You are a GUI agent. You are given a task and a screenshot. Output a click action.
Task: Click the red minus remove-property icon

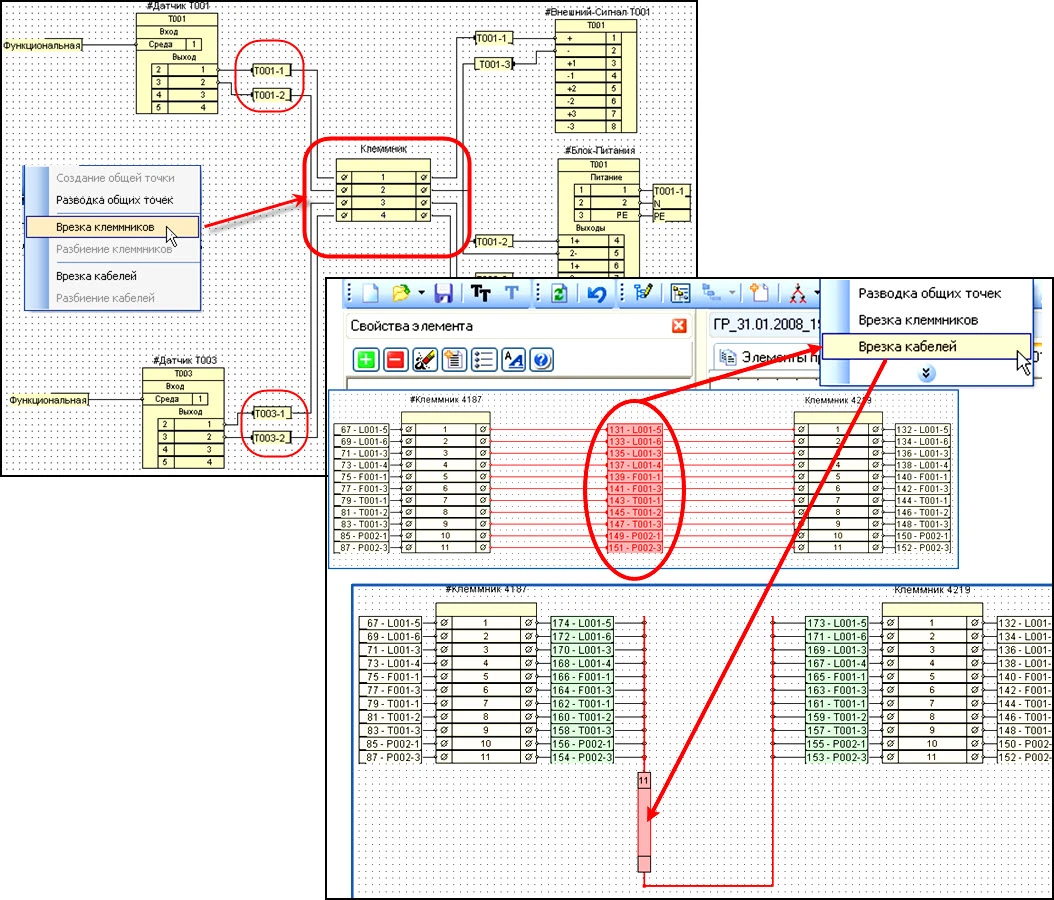point(394,360)
